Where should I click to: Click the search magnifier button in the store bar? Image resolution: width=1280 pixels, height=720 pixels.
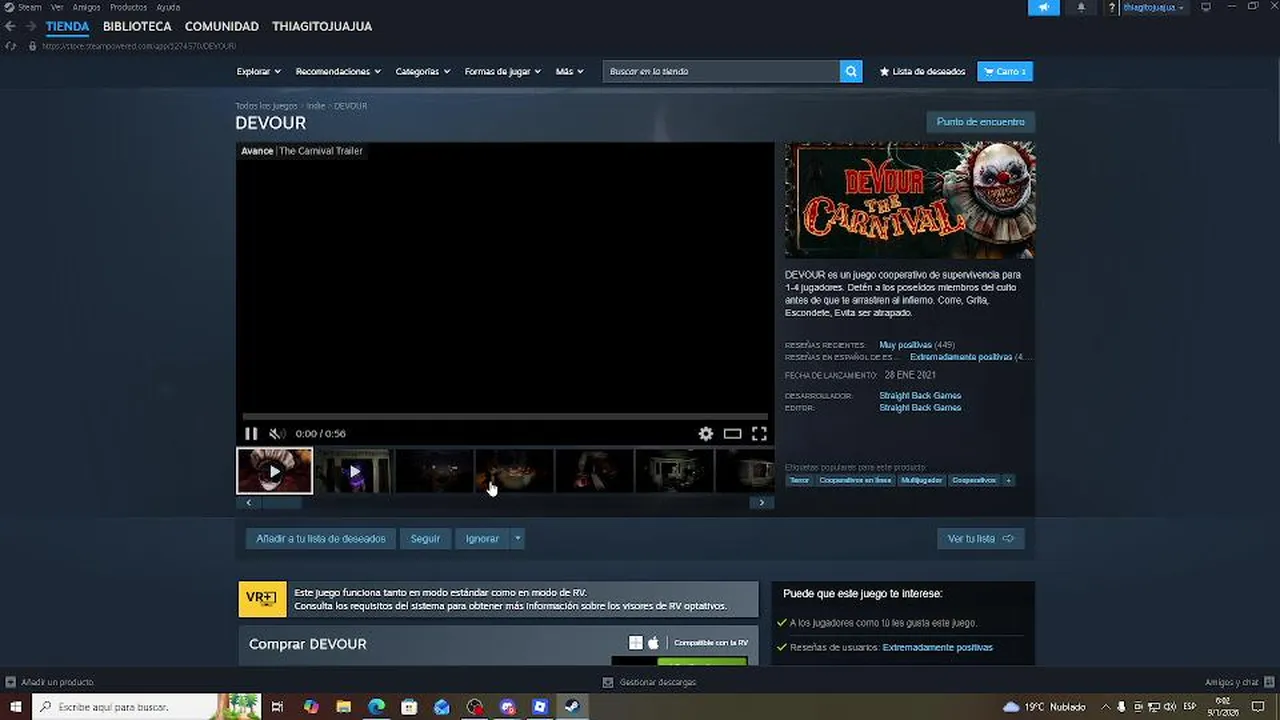point(851,71)
